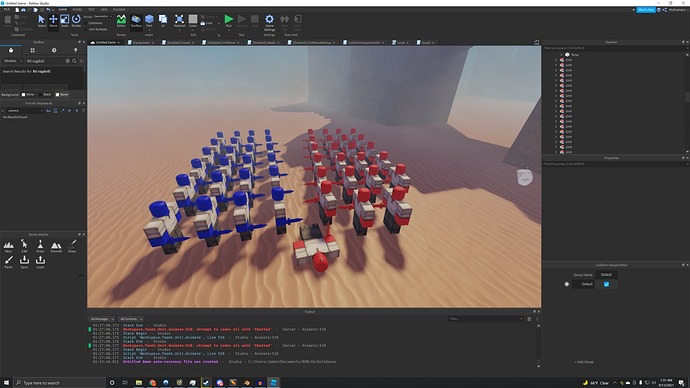Click the What's New button

646,10
